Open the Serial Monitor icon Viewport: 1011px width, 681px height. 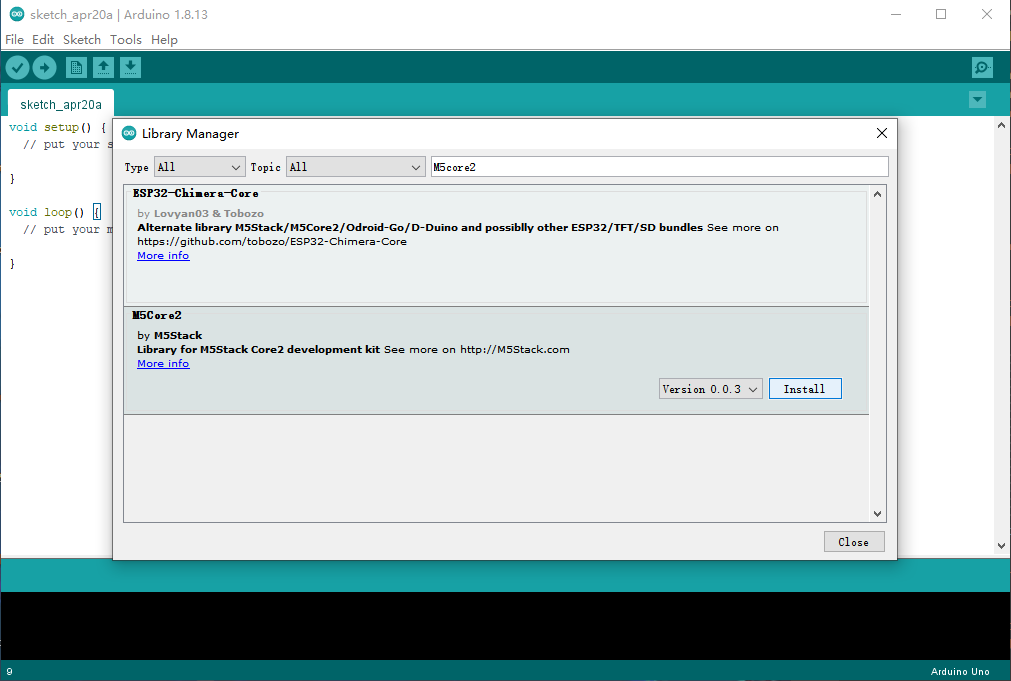click(982, 67)
